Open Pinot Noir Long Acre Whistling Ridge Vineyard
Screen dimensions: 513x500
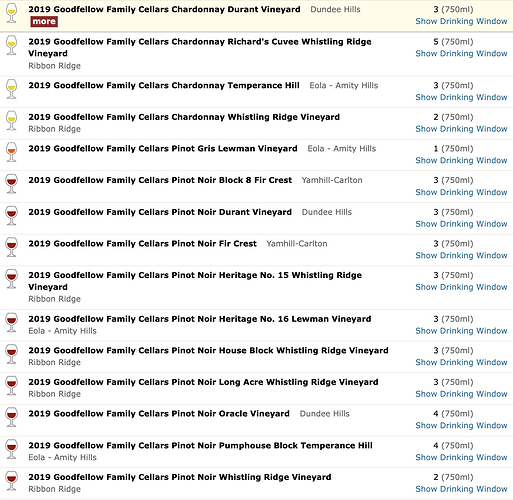[203, 382]
